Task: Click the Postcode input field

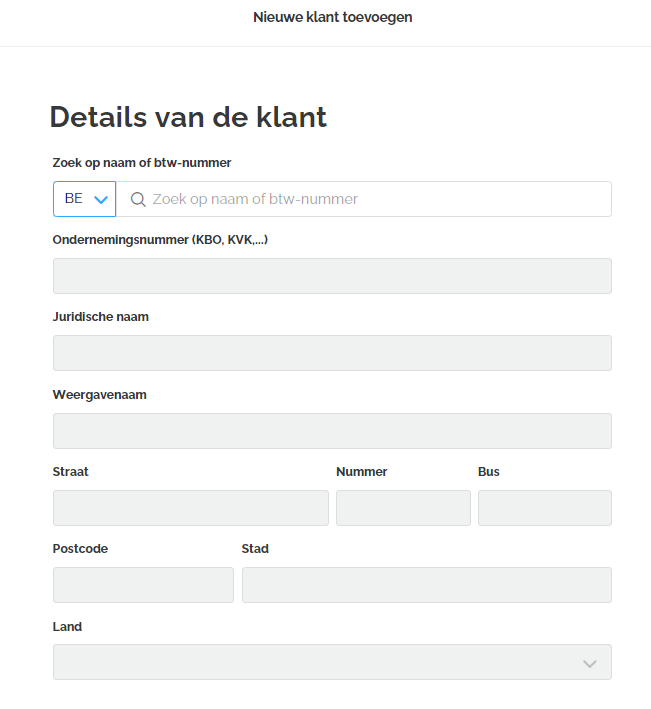Action: [x=143, y=585]
